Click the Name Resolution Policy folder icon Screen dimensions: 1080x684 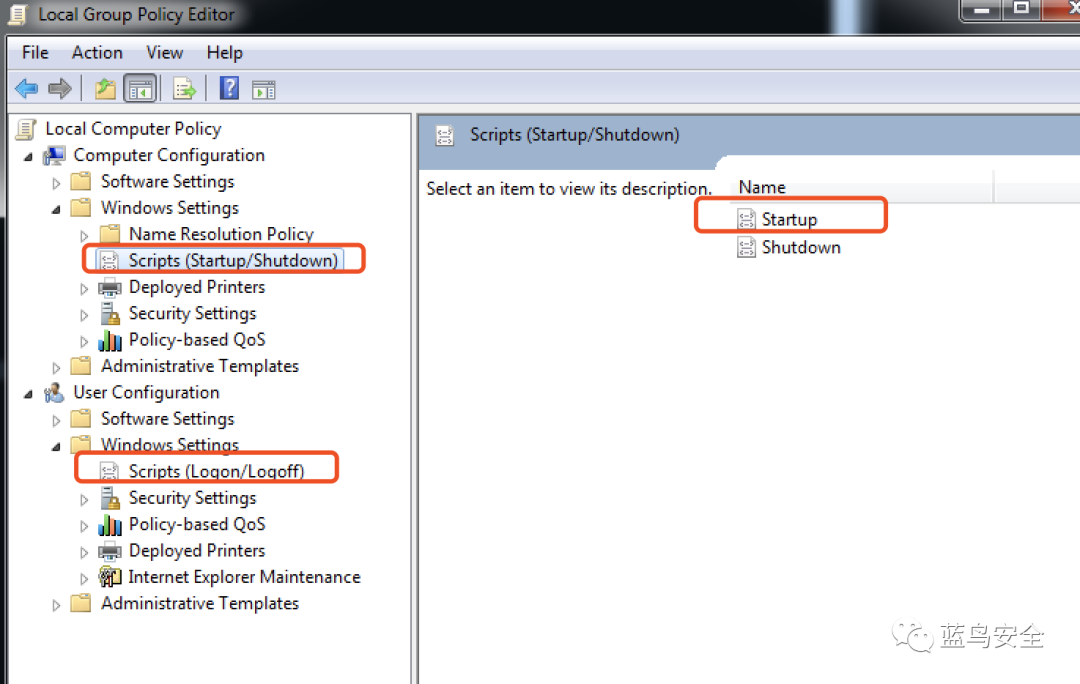(x=110, y=234)
